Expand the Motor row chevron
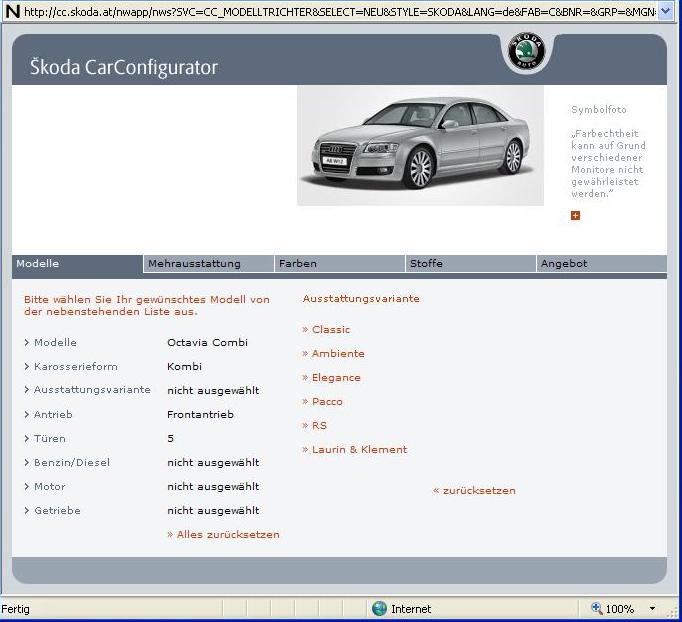This screenshot has width=682, height=622. [x=27, y=486]
